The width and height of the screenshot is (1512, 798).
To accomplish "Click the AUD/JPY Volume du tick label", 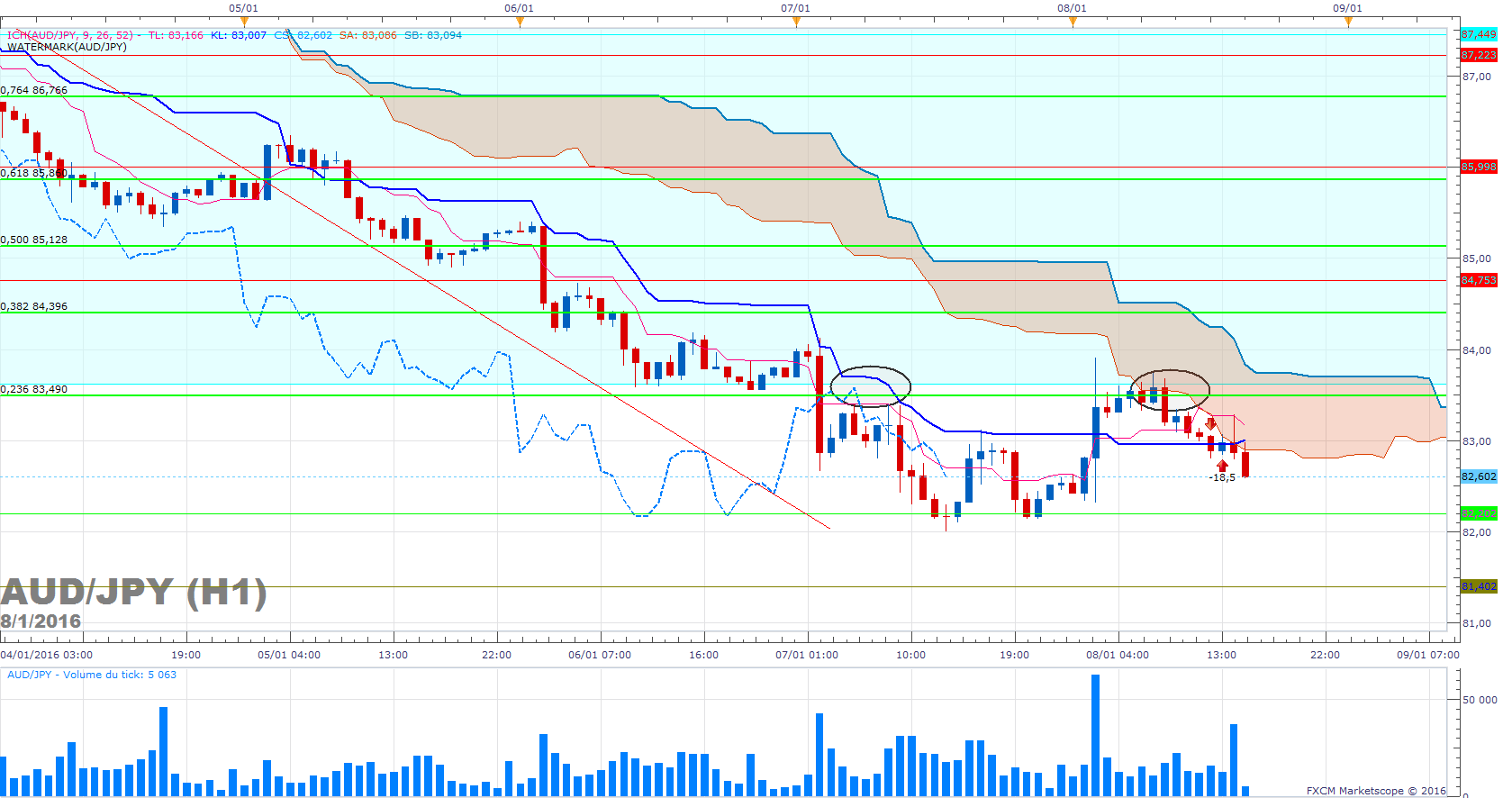I will click(x=92, y=675).
